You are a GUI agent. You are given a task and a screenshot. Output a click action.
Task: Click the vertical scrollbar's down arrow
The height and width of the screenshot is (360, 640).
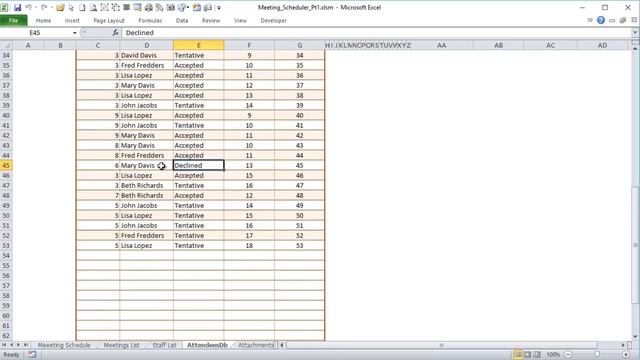tap(636, 337)
